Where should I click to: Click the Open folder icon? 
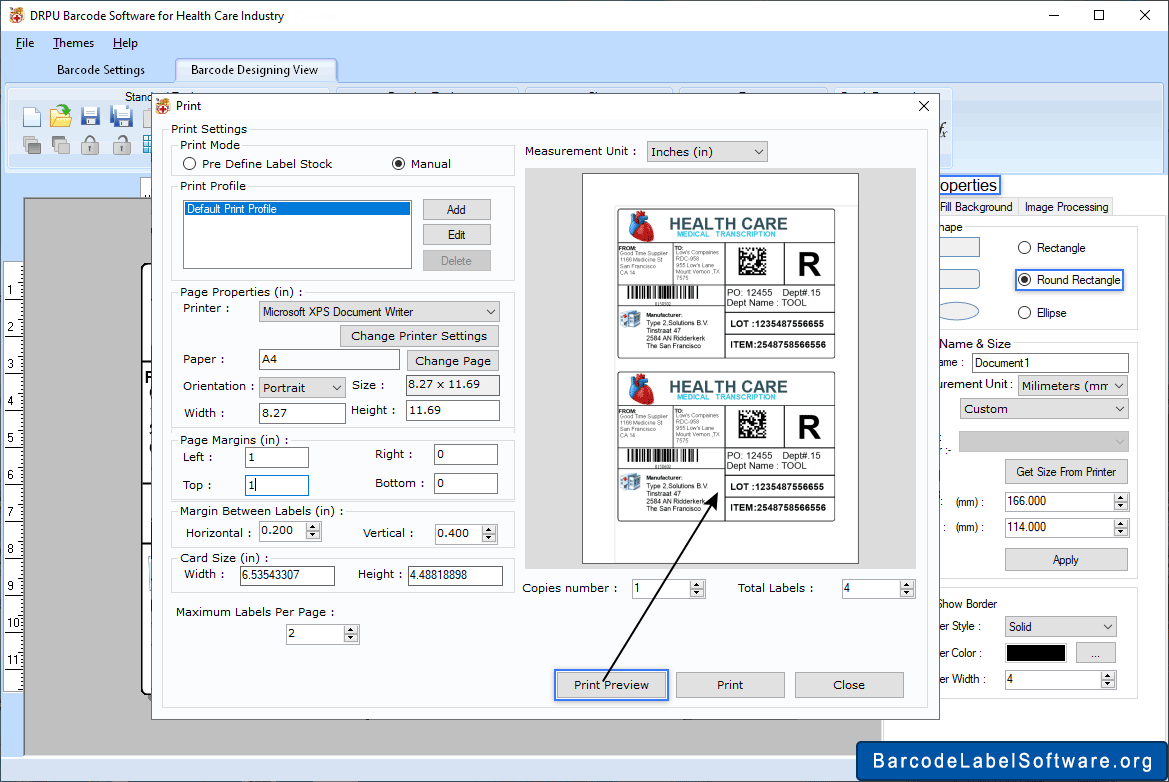tap(61, 116)
